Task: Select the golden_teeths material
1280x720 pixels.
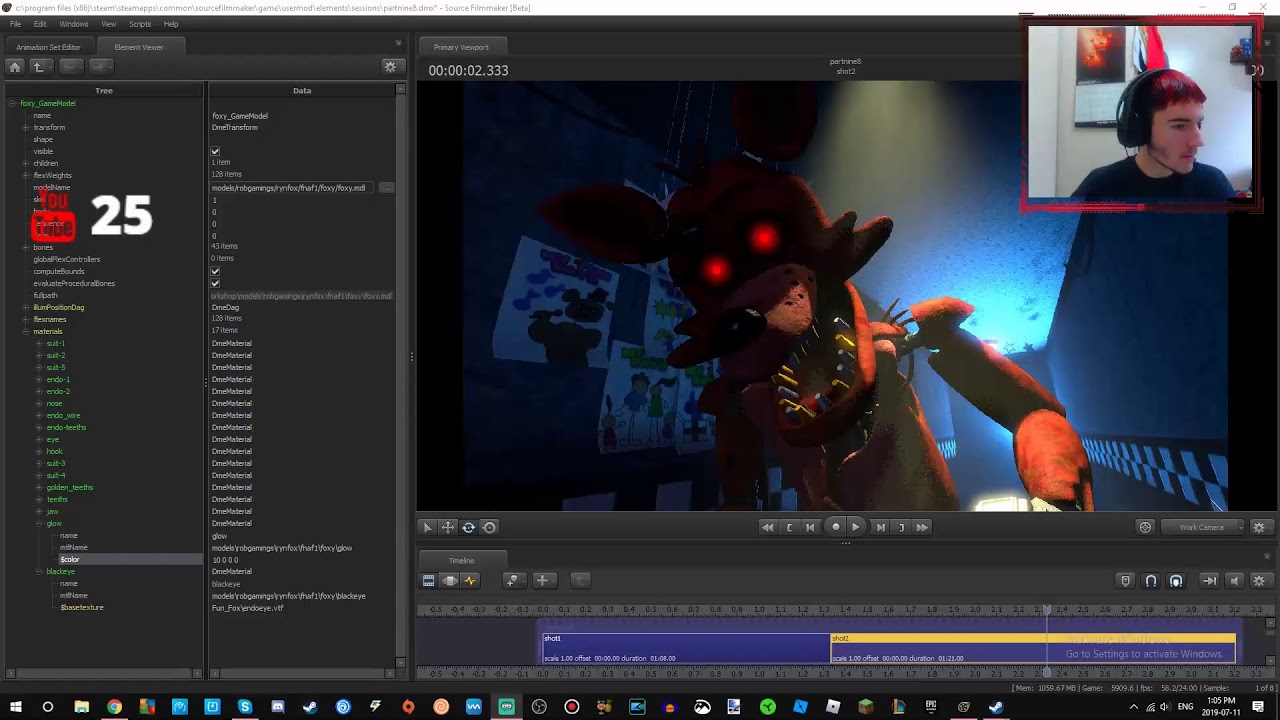Action: 69,487
